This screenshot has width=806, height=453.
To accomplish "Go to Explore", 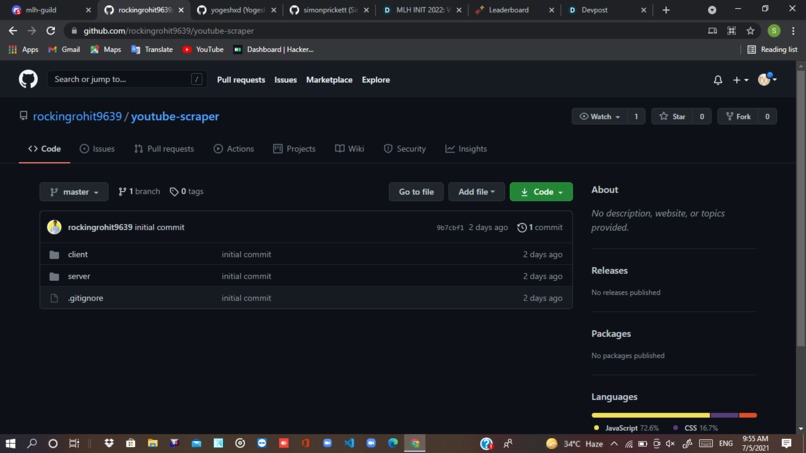I will [375, 80].
